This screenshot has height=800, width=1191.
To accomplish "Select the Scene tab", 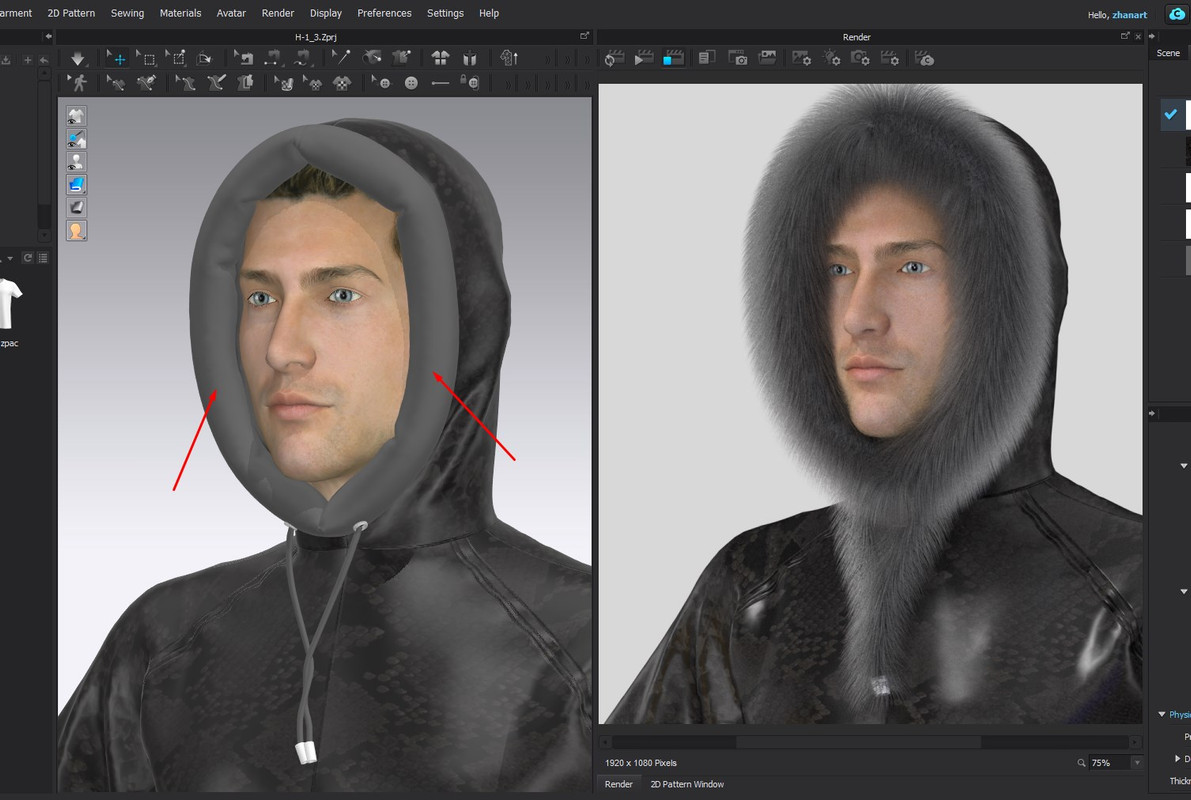I will point(1168,52).
